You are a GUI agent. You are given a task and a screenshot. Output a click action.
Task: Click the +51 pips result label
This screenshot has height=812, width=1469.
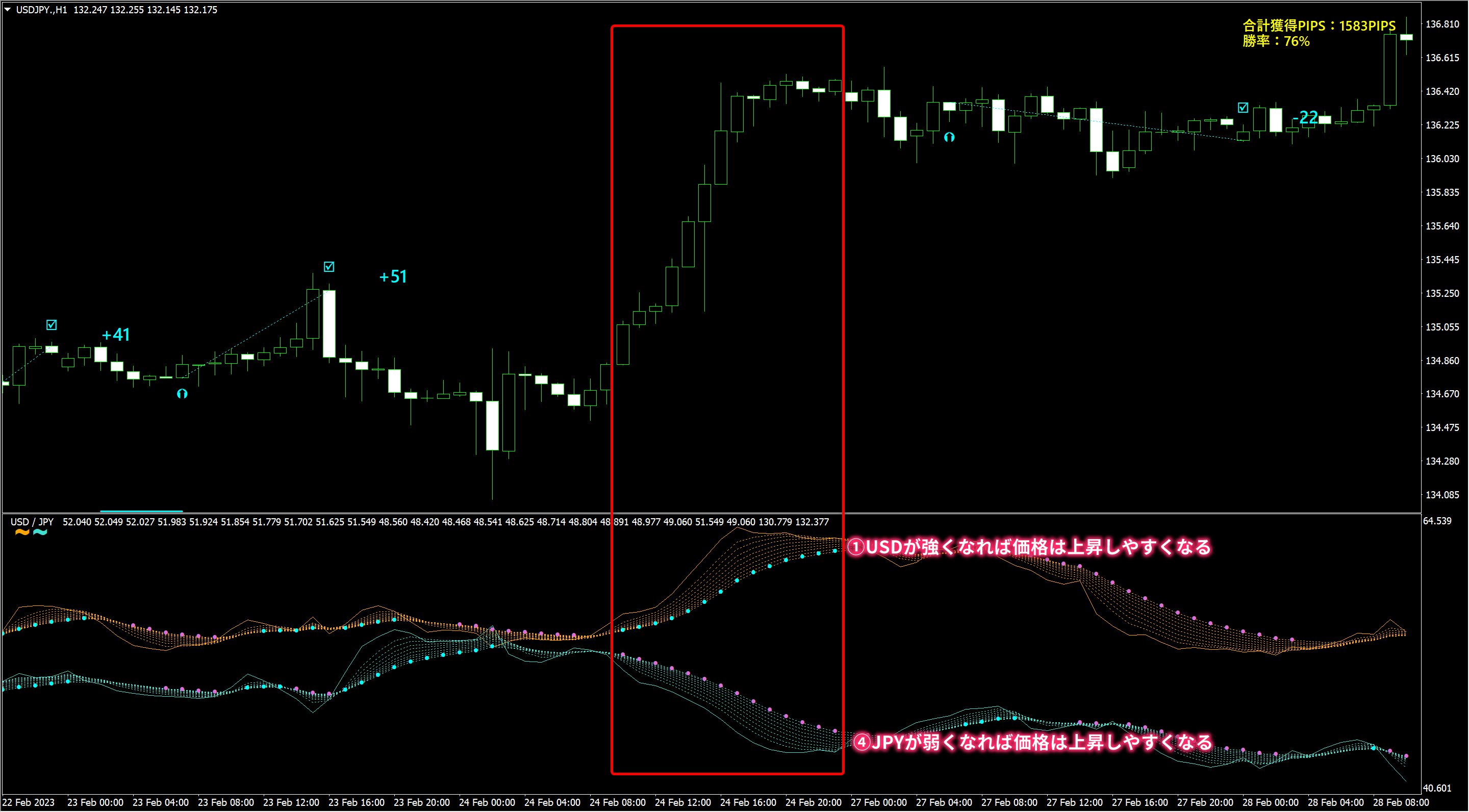(x=393, y=277)
